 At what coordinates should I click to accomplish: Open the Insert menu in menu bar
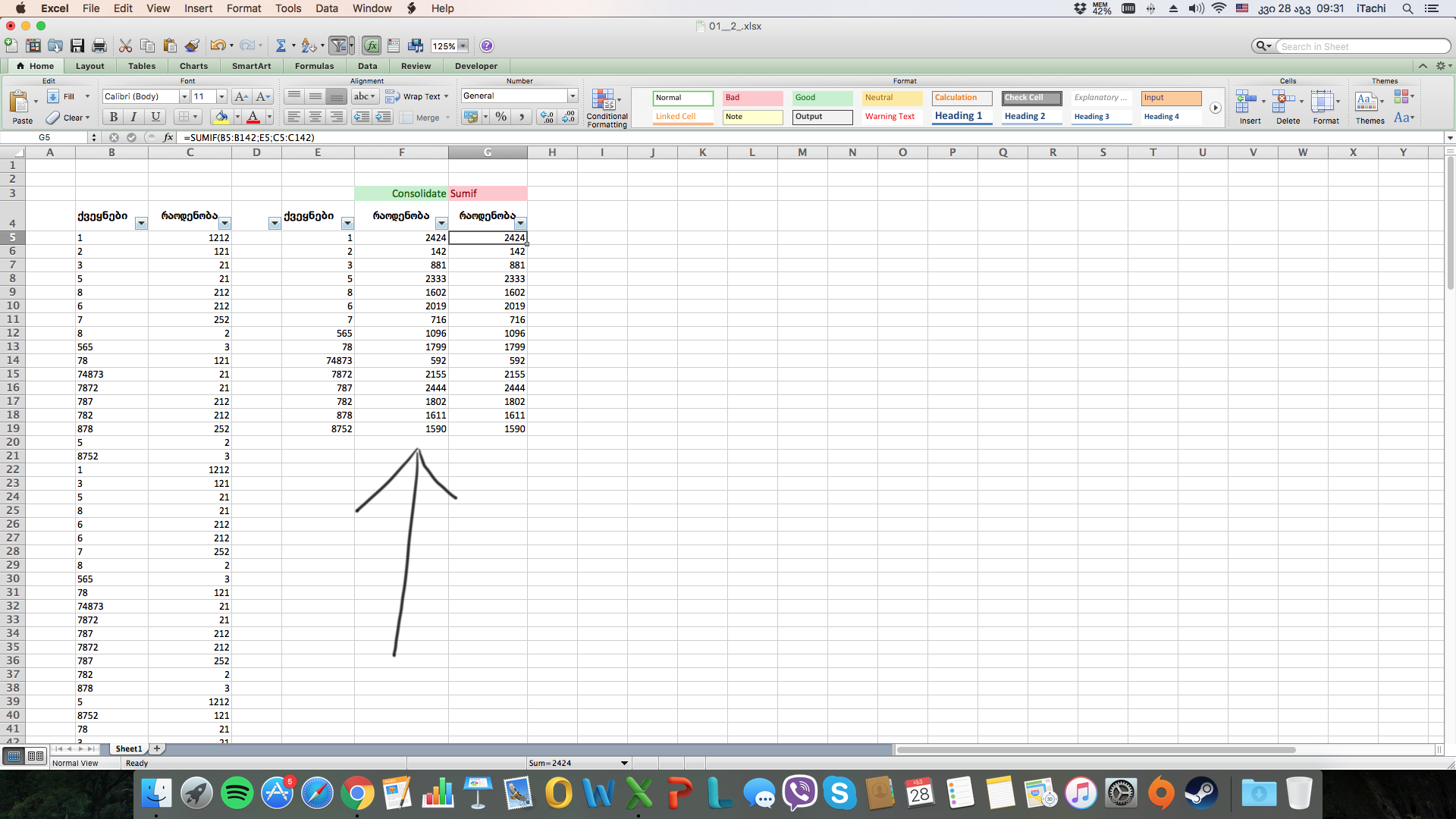pos(198,8)
